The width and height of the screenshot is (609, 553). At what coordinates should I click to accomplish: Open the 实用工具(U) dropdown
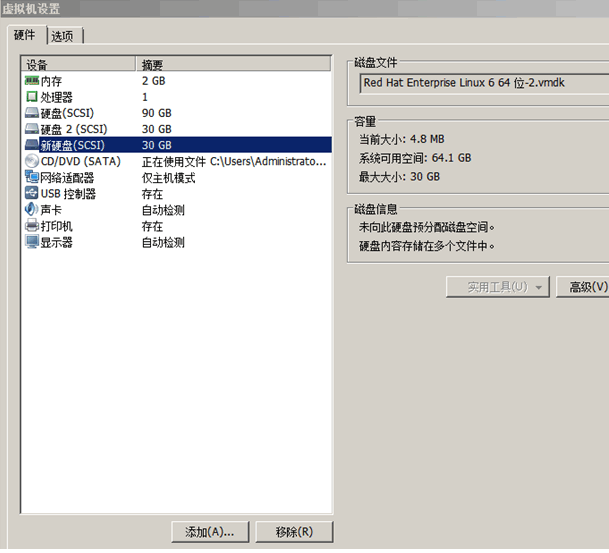[x=498, y=287]
